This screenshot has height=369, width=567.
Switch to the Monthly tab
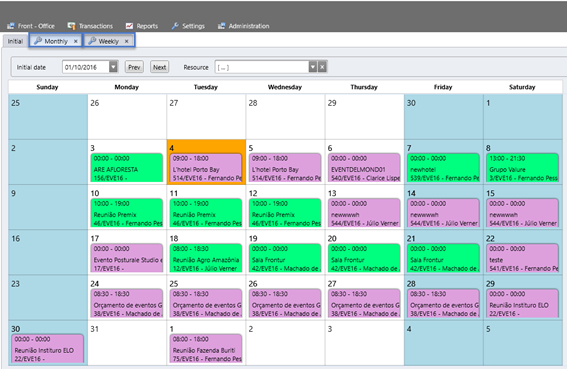click(56, 41)
